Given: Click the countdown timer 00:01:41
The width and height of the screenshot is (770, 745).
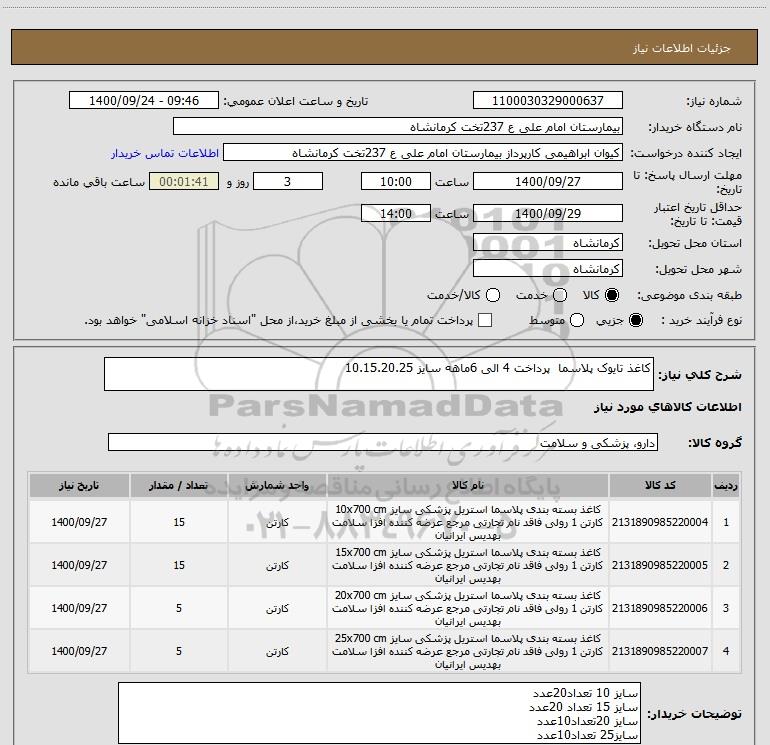Looking at the screenshot, I should tap(184, 181).
